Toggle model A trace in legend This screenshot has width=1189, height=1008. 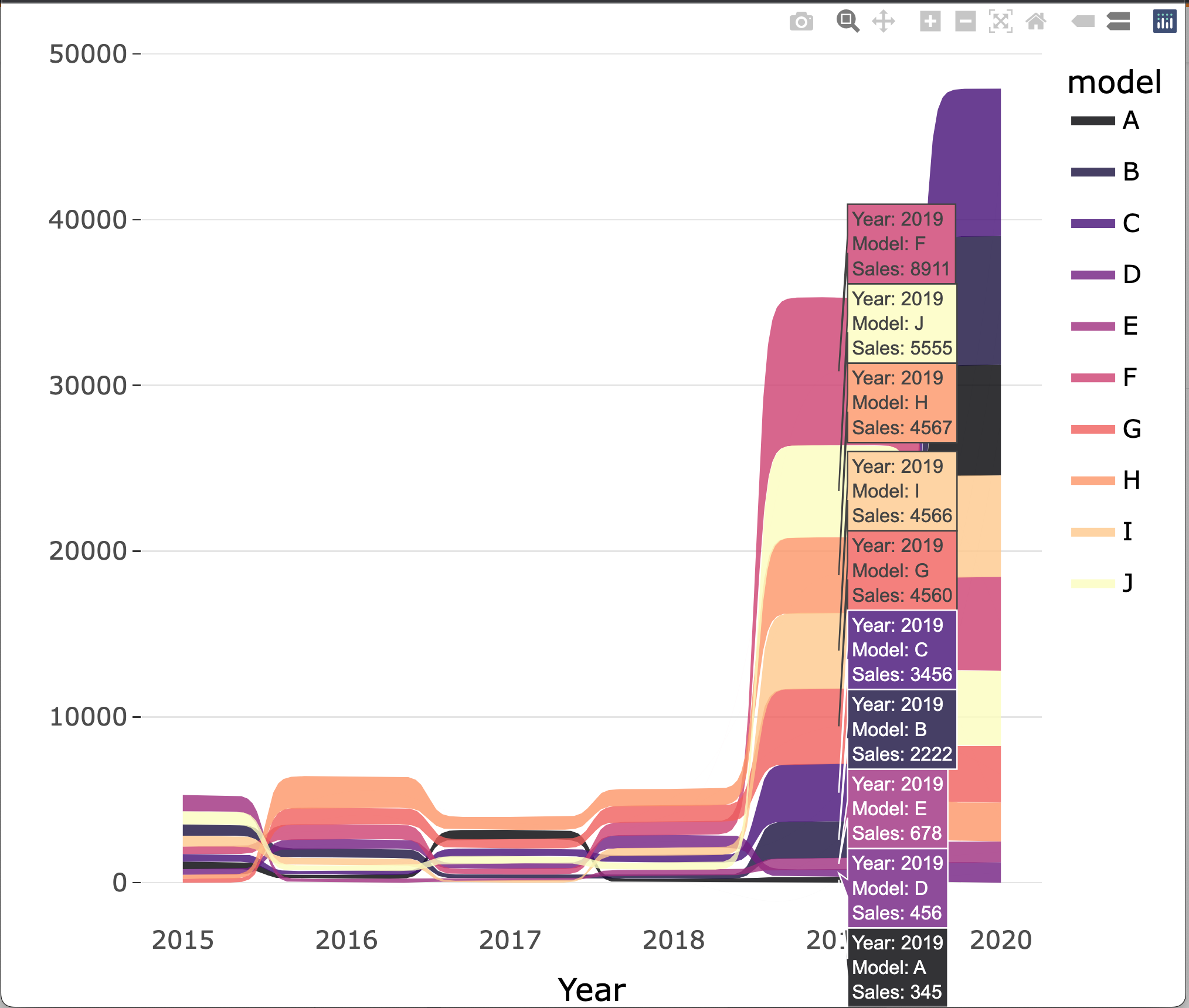(x=1105, y=121)
